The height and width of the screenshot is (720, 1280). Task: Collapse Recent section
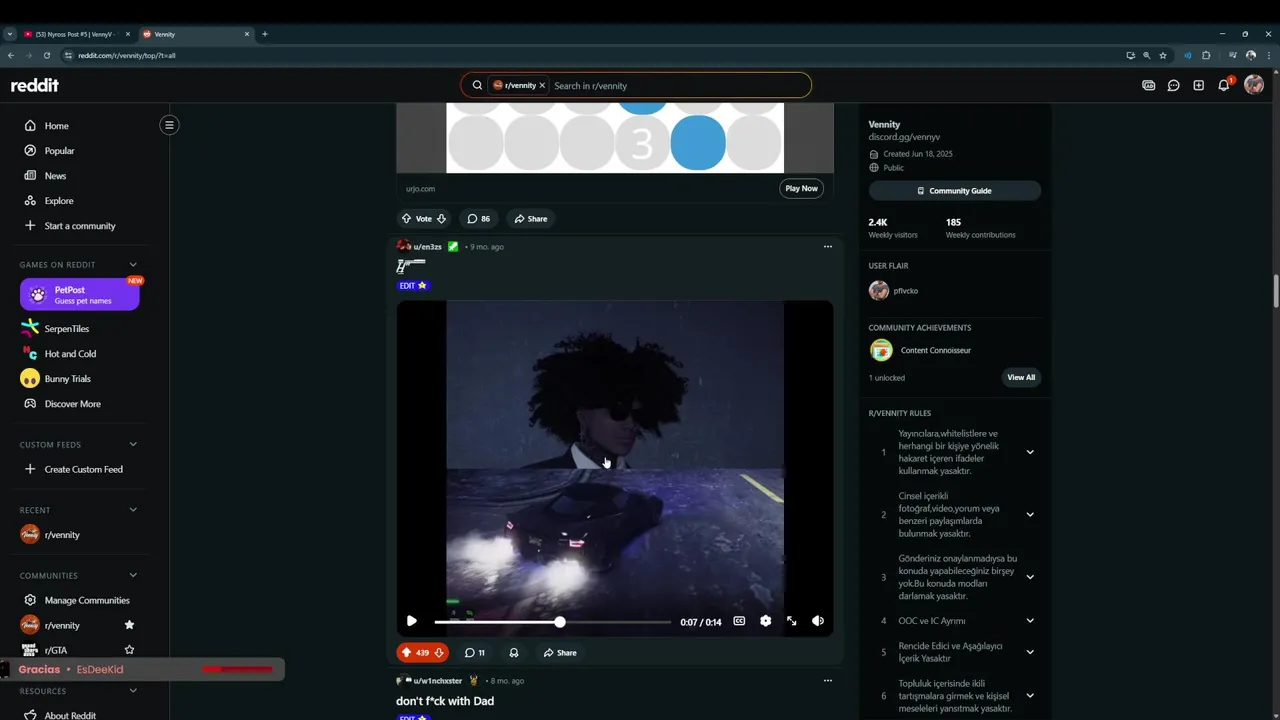click(x=133, y=510)
